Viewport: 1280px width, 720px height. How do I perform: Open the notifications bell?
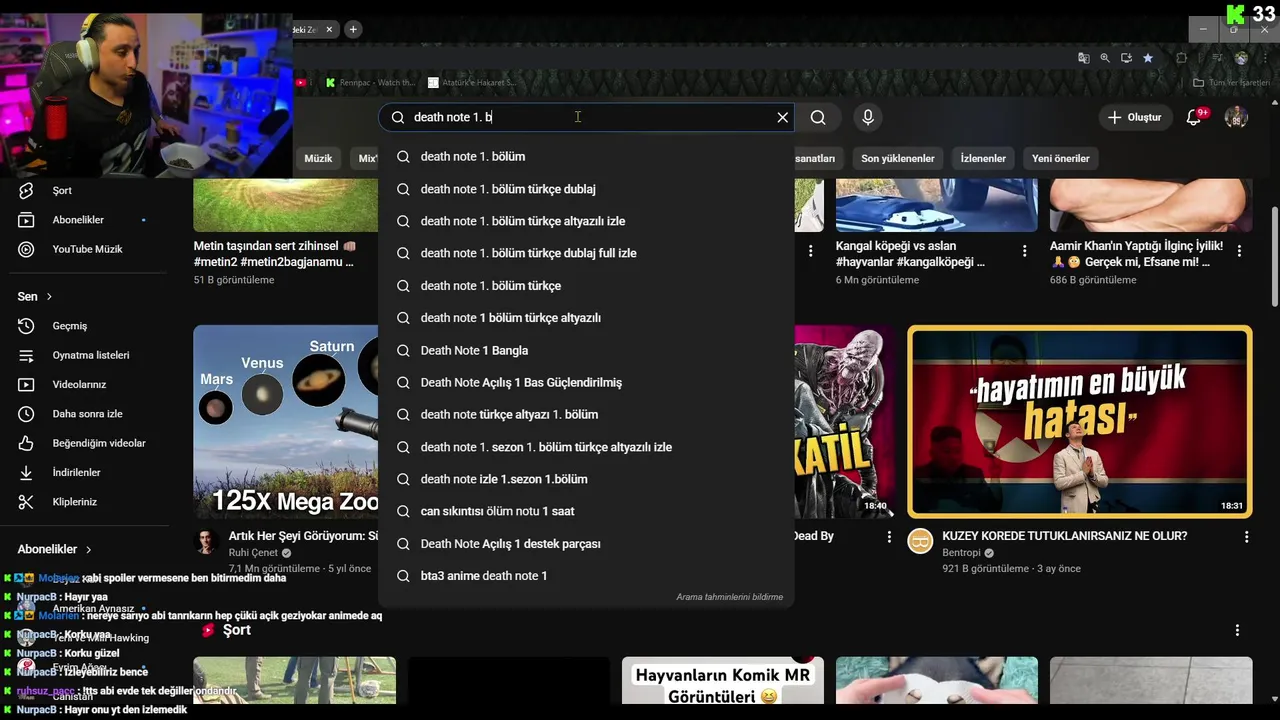click(1193, 117)
